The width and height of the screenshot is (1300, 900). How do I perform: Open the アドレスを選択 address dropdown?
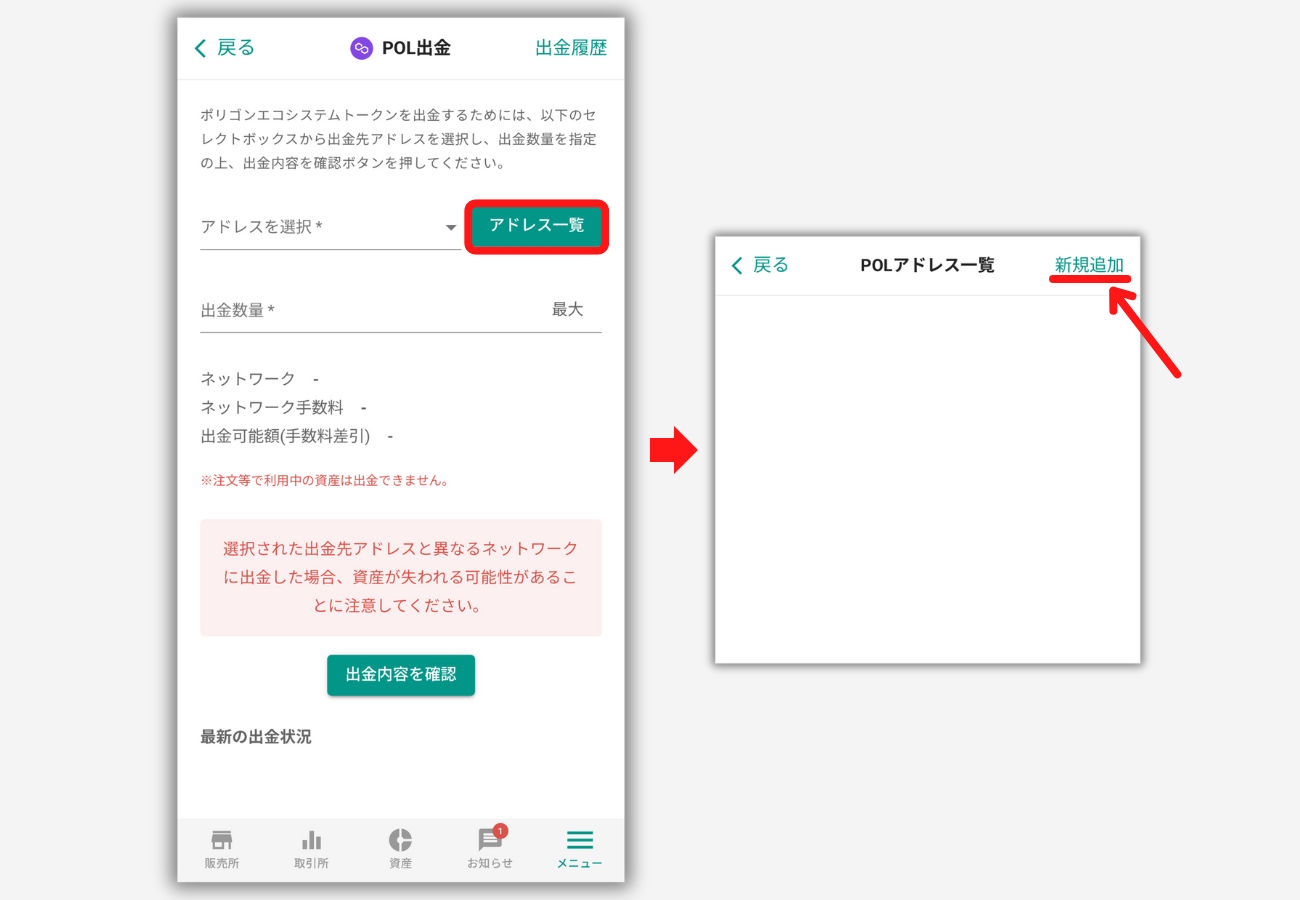(x=310, y=227)
